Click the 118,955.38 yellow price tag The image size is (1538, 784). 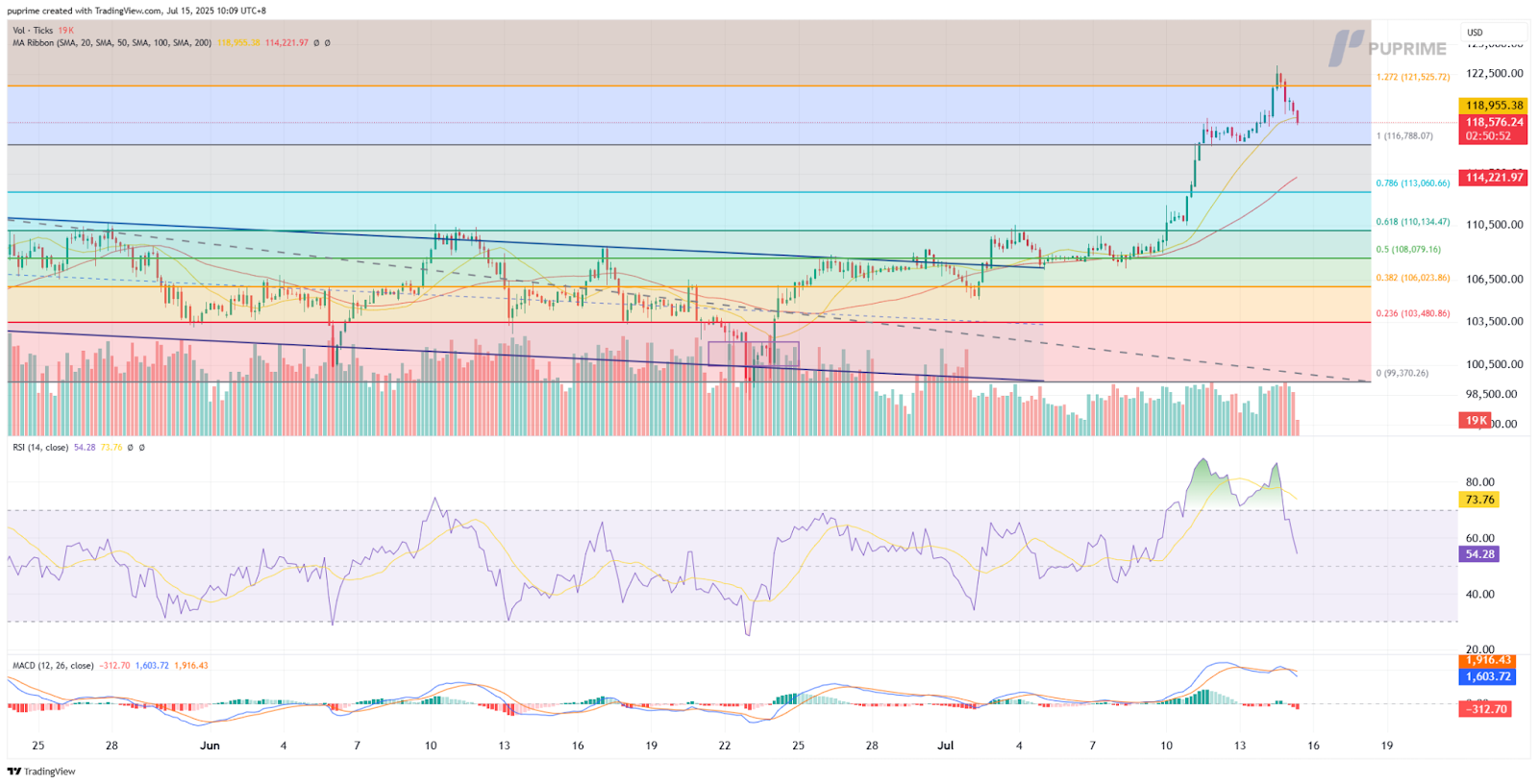tap(1494, 106)
